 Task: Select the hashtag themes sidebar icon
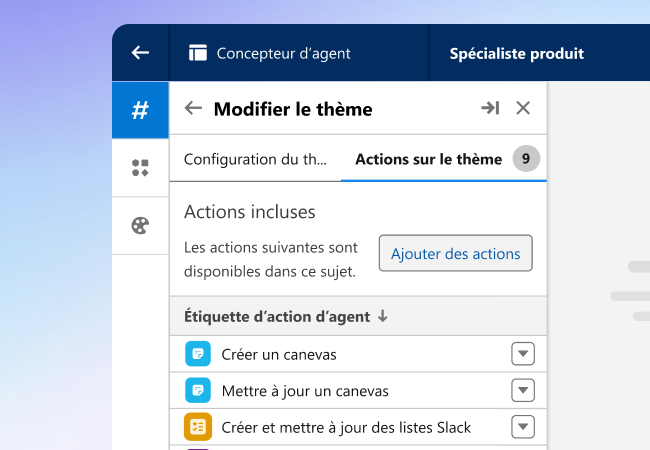pos(140,110)
